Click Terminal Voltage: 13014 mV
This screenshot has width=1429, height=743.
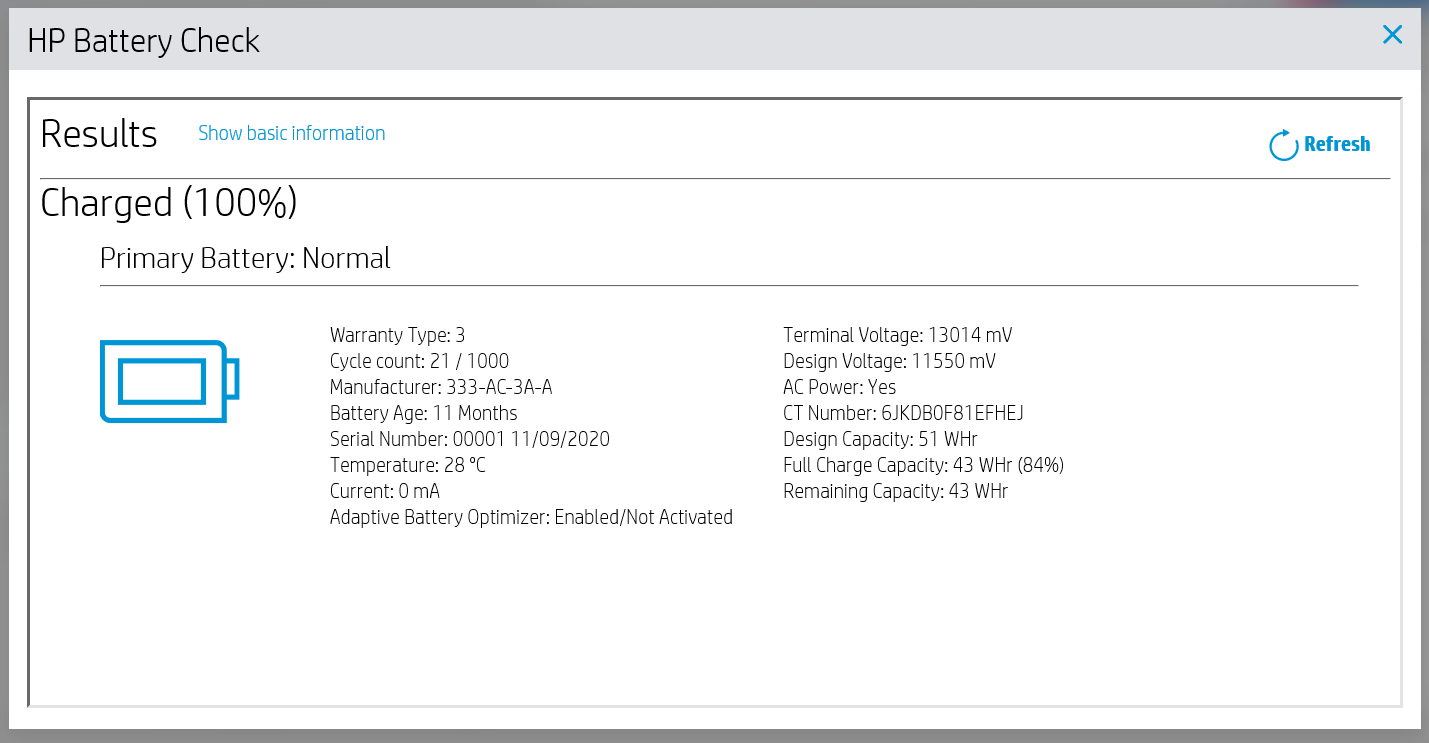coord(897,335)
